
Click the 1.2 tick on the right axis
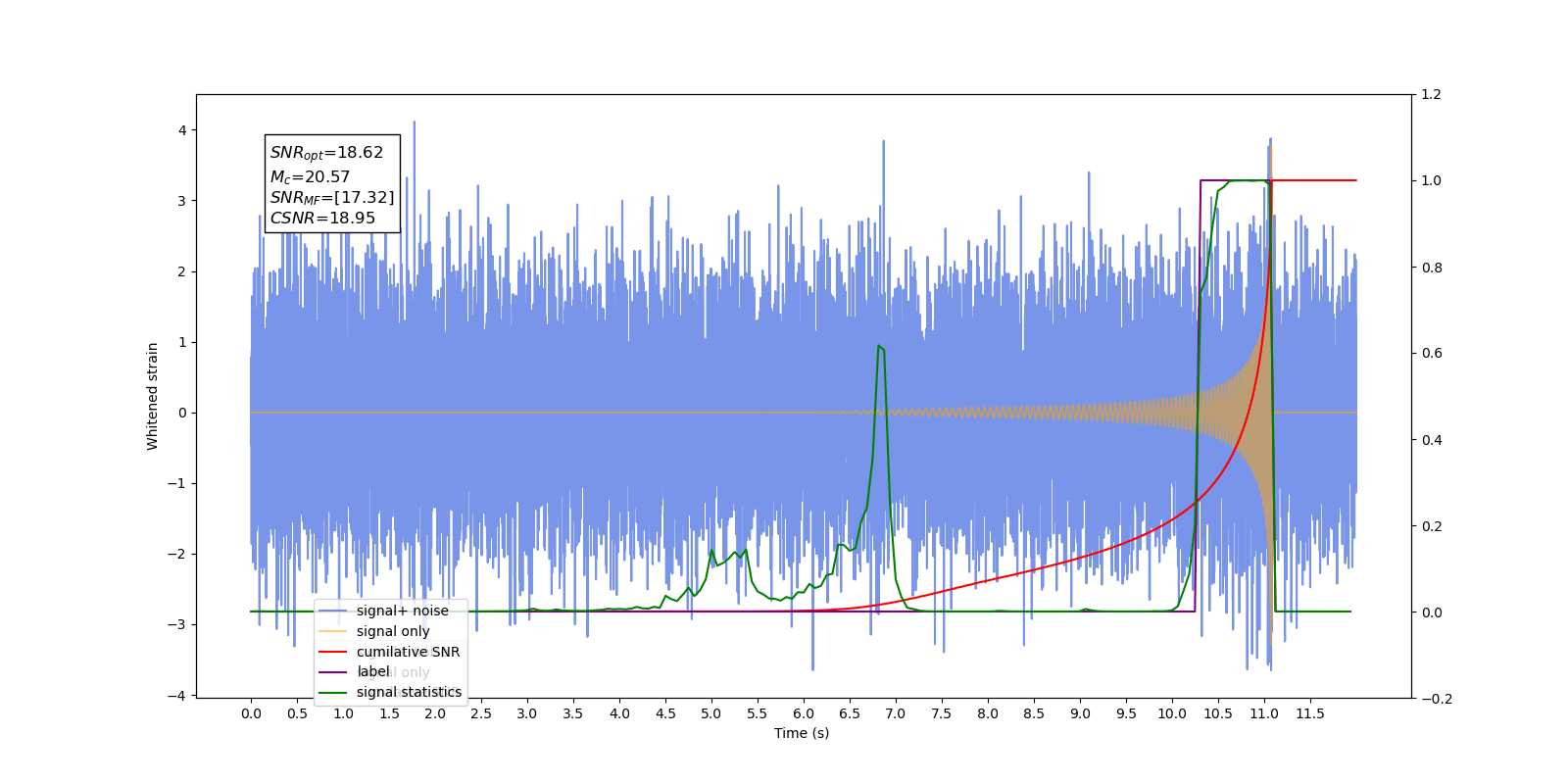click(1431, 94)
